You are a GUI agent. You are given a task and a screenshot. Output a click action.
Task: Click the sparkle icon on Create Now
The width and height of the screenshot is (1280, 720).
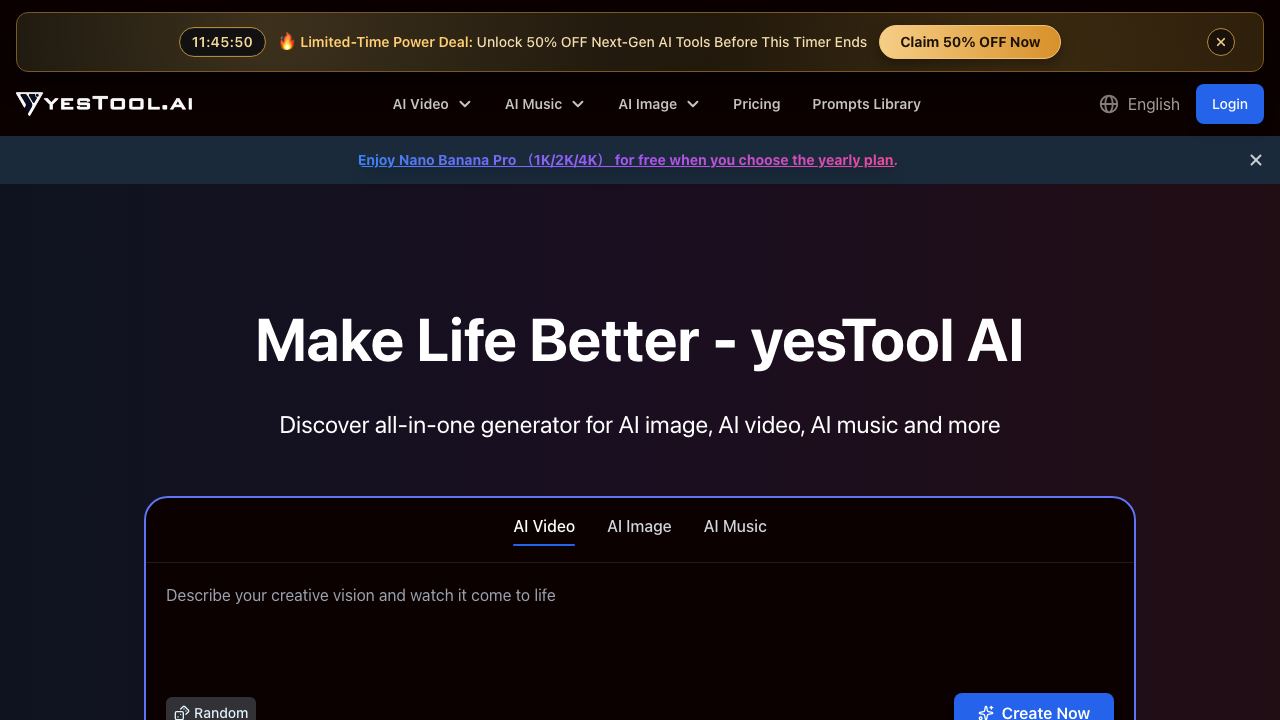[x=986, y=713]
